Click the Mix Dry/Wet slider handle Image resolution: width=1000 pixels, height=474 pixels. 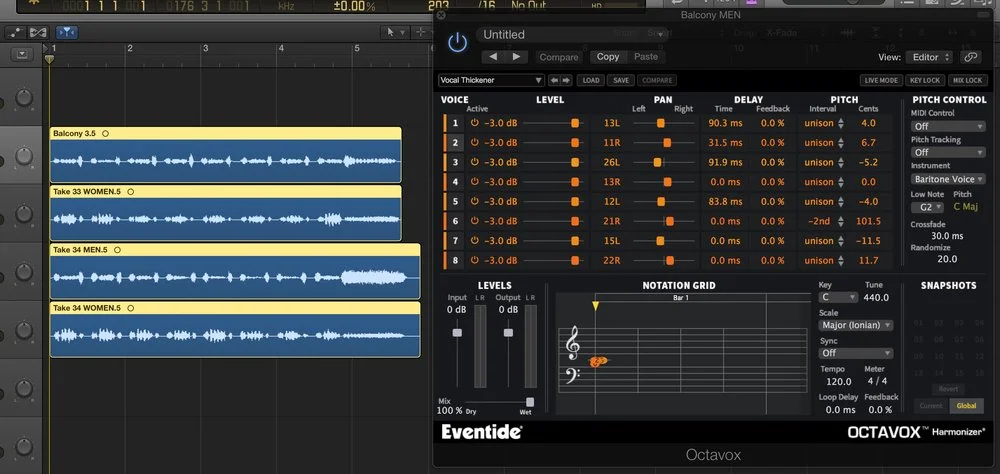point(529,402)
